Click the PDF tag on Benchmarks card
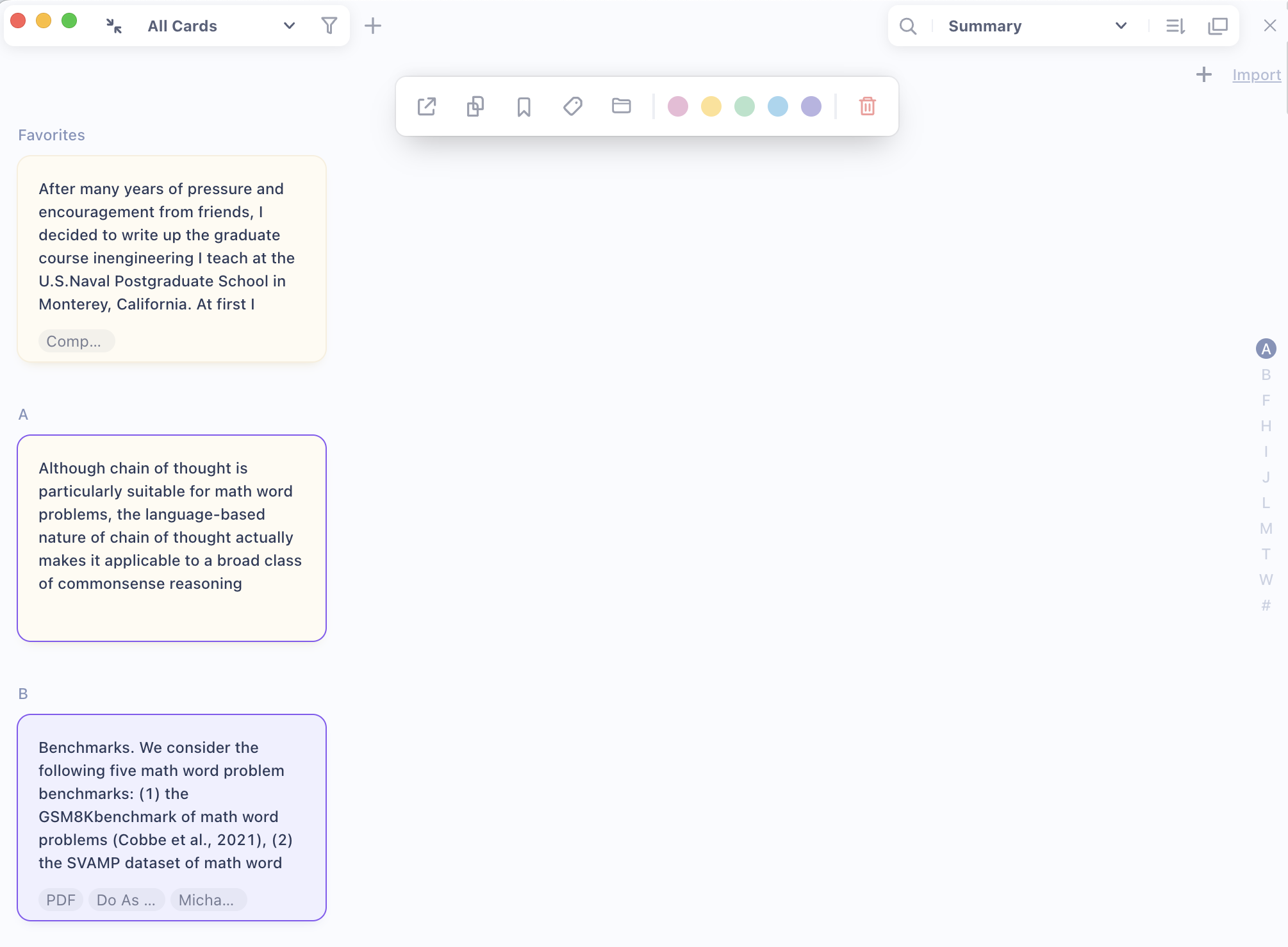The image size is (1288, 947). coord(61,900)
